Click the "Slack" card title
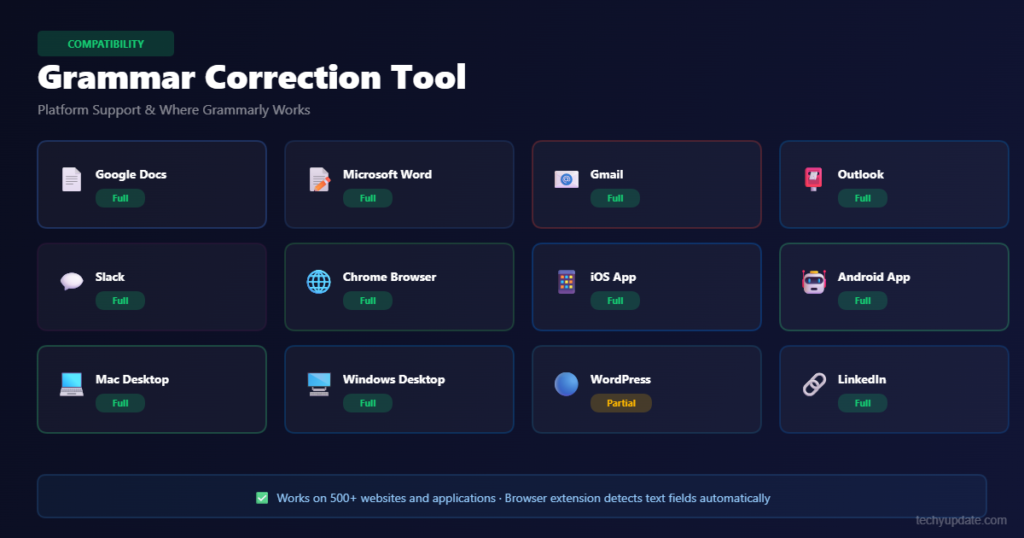The width and height of the screenshot is (1024, 538). pyautogui.click(x=110, y=277)
